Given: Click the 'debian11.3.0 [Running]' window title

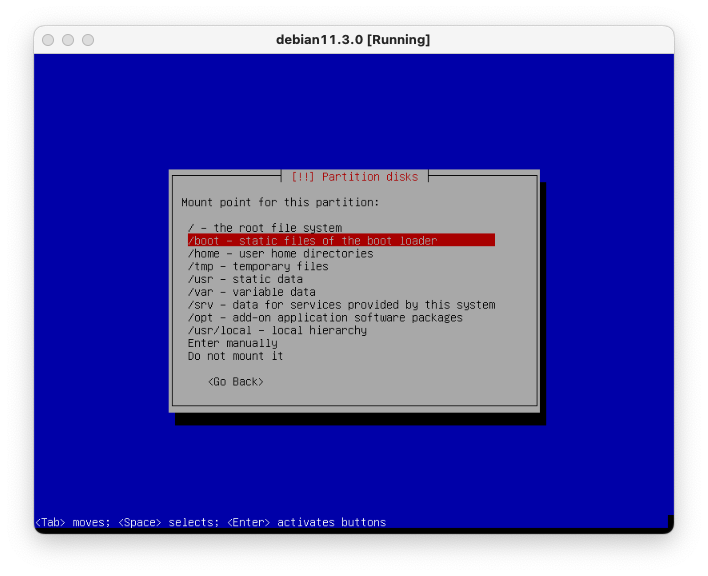Looking at the screenshot, I should (353, 40).
